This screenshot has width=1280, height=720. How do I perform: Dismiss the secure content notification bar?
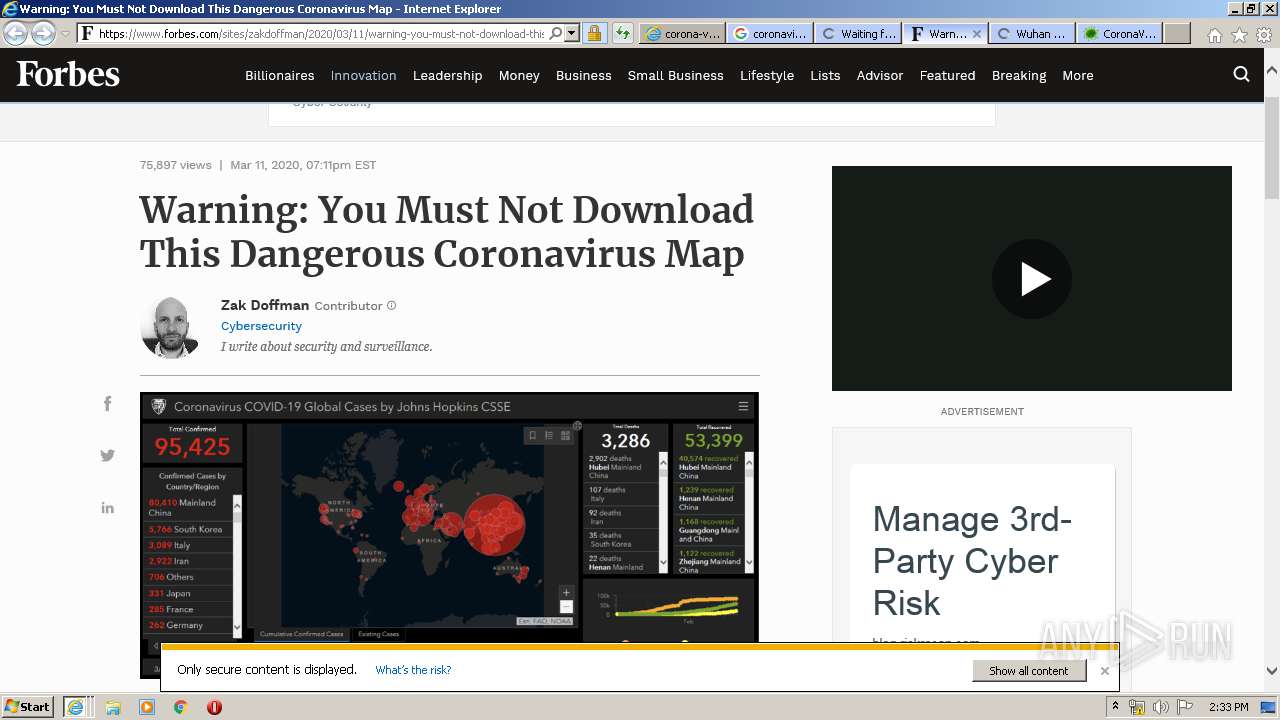tap(1104, 671)
